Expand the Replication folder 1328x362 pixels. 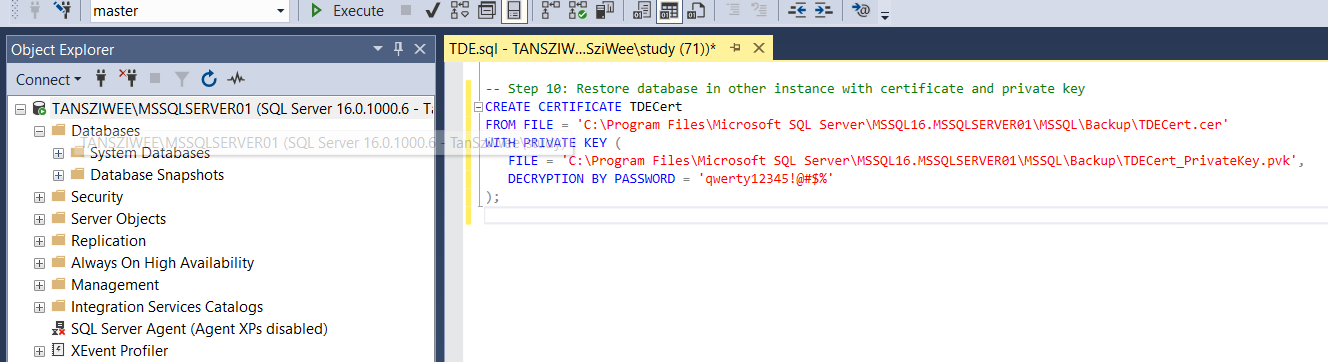(40, 241)
